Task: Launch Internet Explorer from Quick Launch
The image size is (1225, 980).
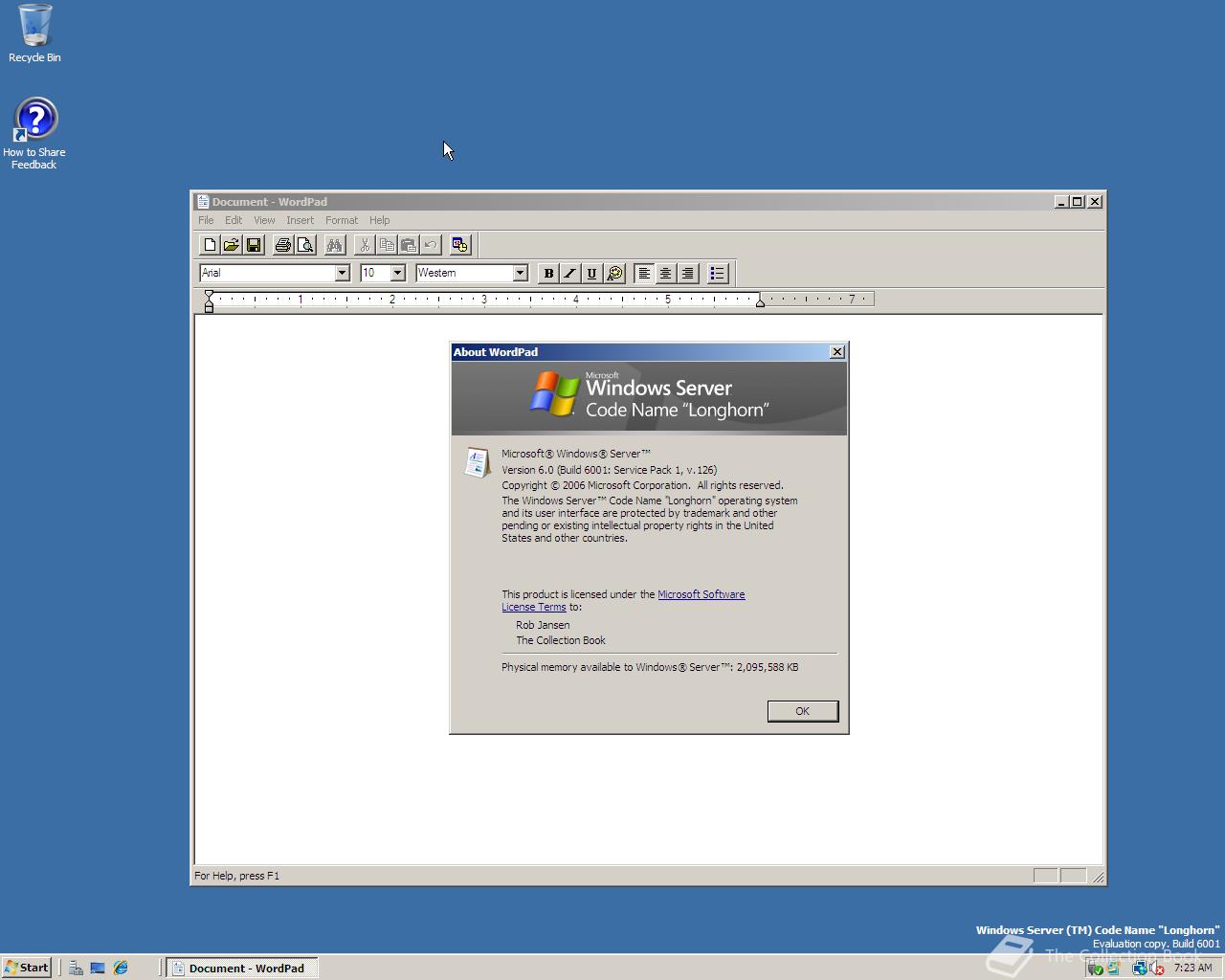Action: click(121, 968)
